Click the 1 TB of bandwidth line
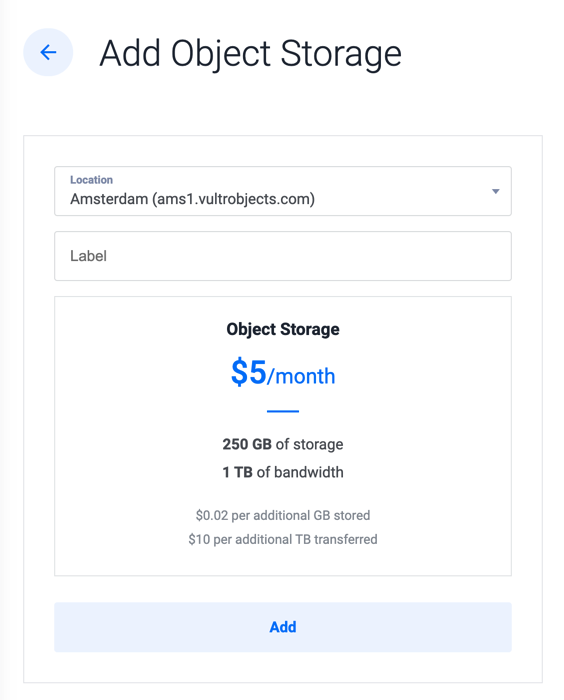Image resolution: width=564 pixels, height=700 pixels. point(283,472)
